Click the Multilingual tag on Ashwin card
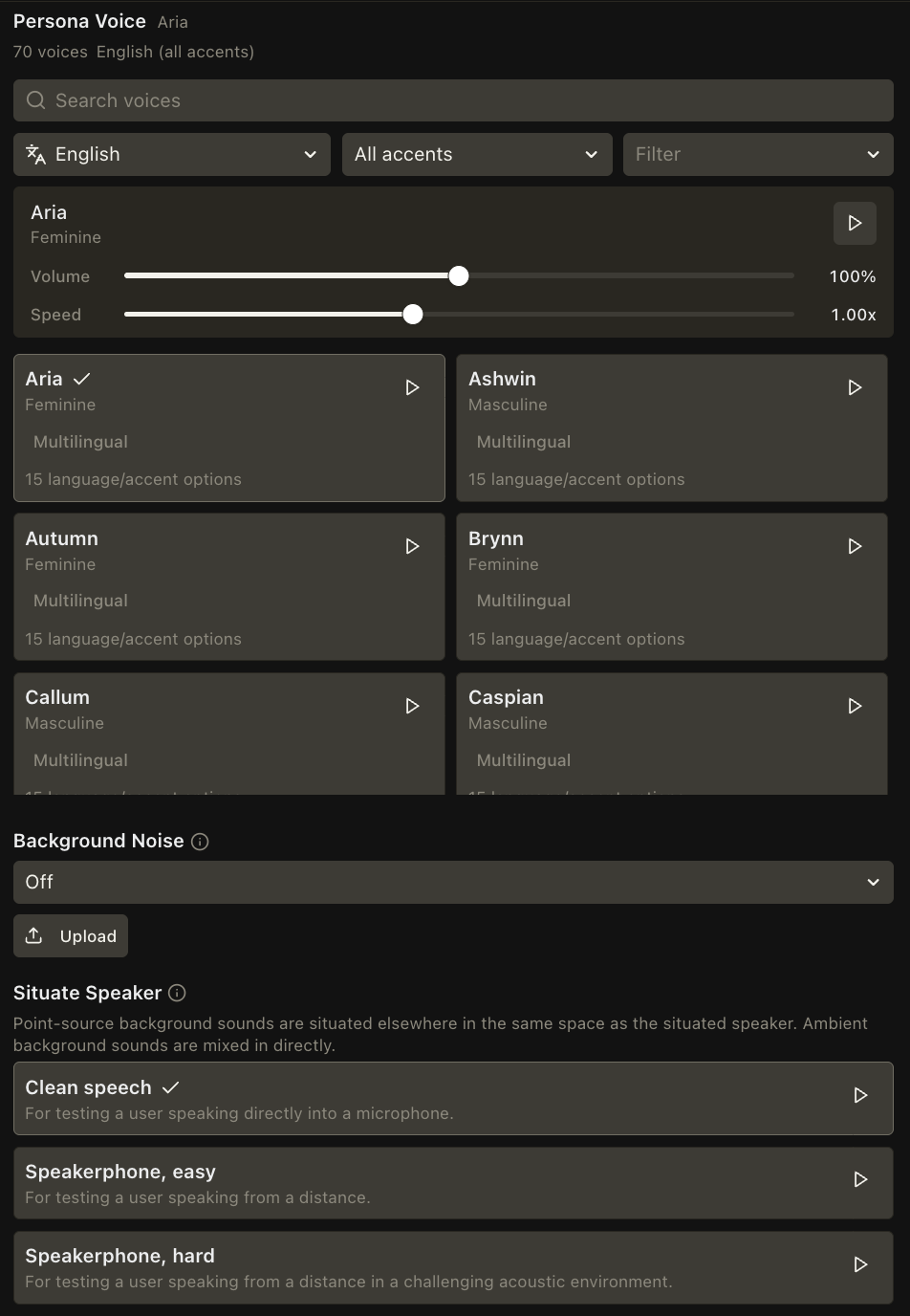 [x=524, y=442]
